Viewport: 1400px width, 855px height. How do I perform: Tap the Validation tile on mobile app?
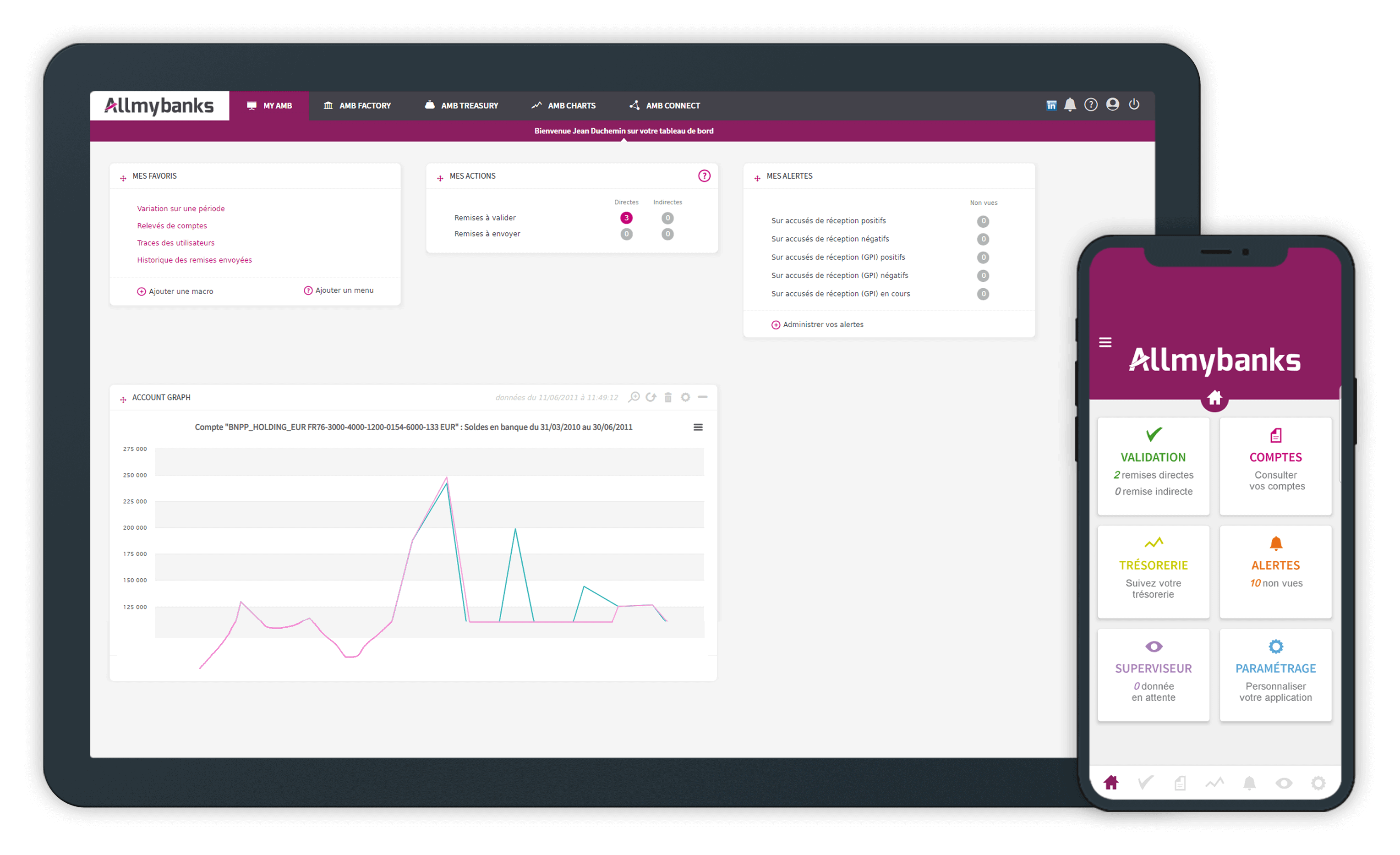[x=1153, y=466]
